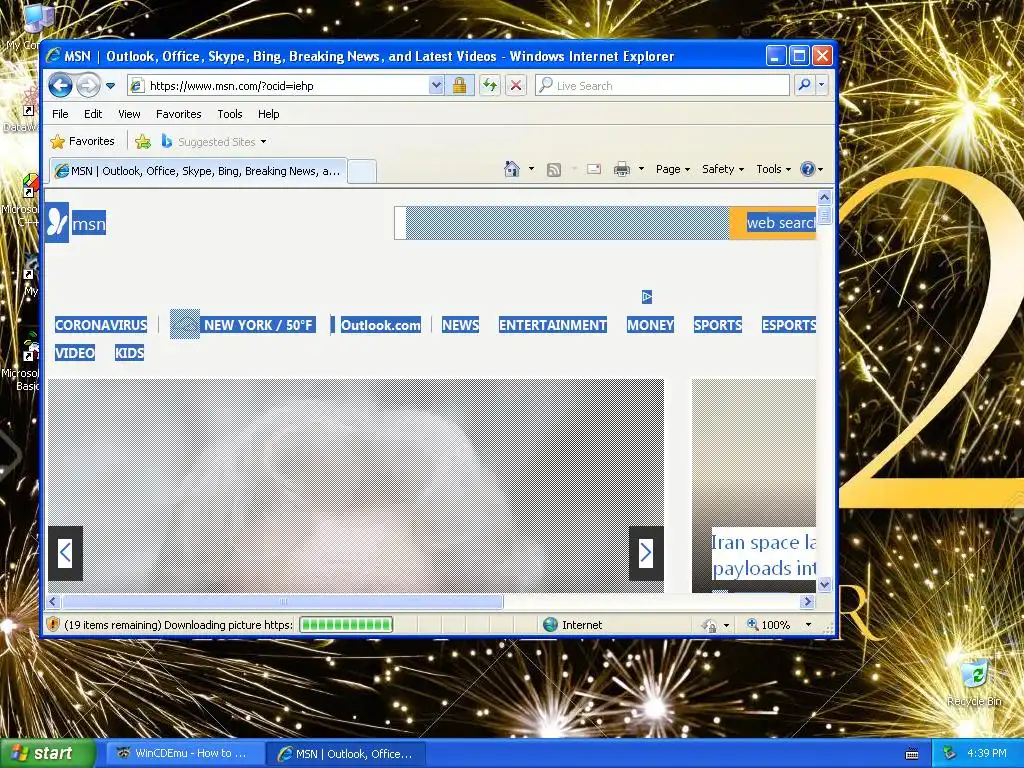Screen dimensions: 1024x768
Task: Click Add to Favorites Bar icon
Action: 143,141
